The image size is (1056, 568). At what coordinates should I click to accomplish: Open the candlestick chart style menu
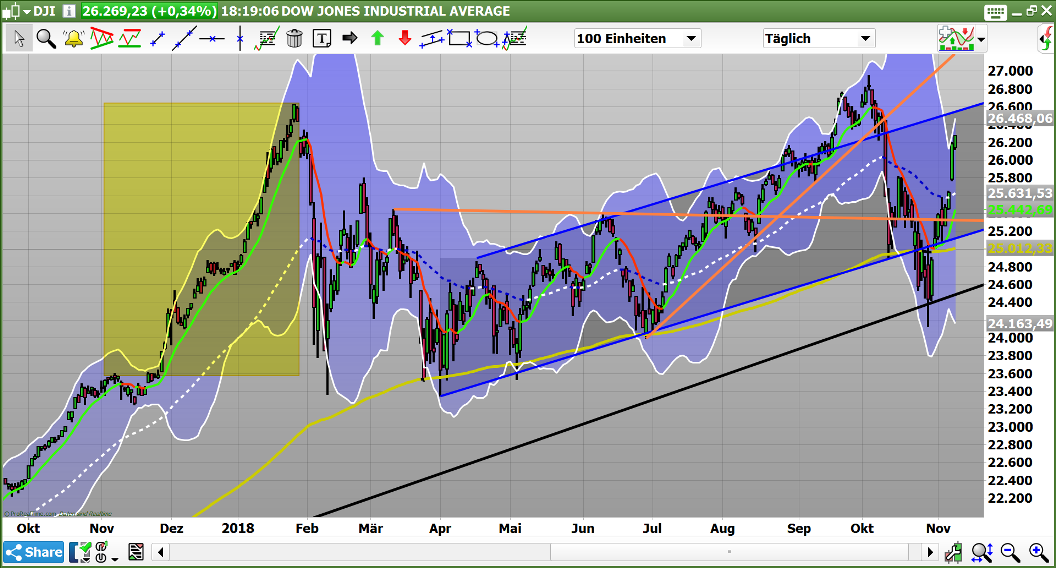(x=16, y=11)
